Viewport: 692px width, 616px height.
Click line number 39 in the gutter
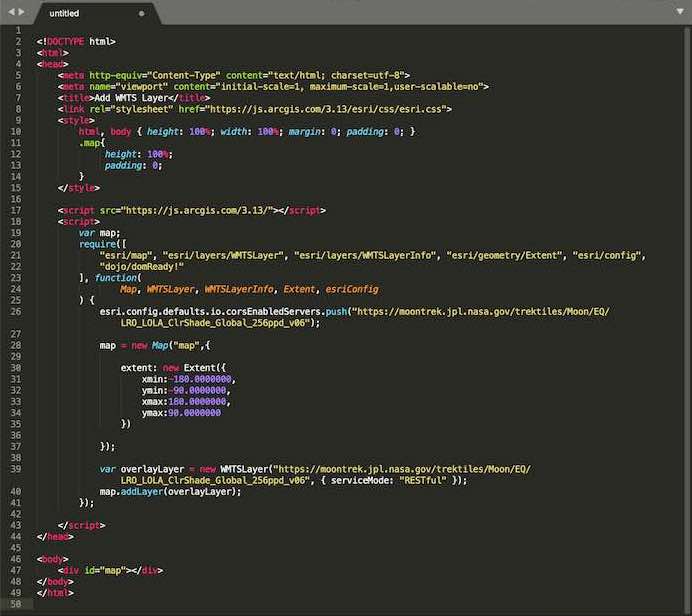16,469
